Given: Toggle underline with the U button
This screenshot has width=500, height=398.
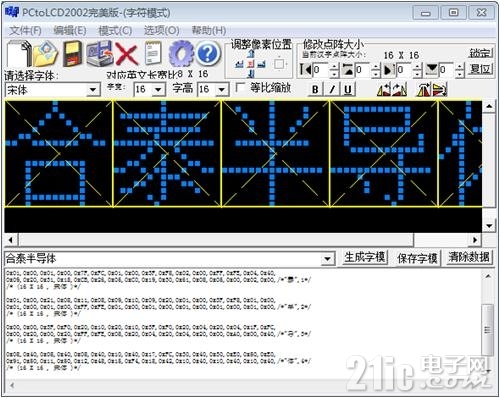Looking at the screenshot, I should click(348, 89).
